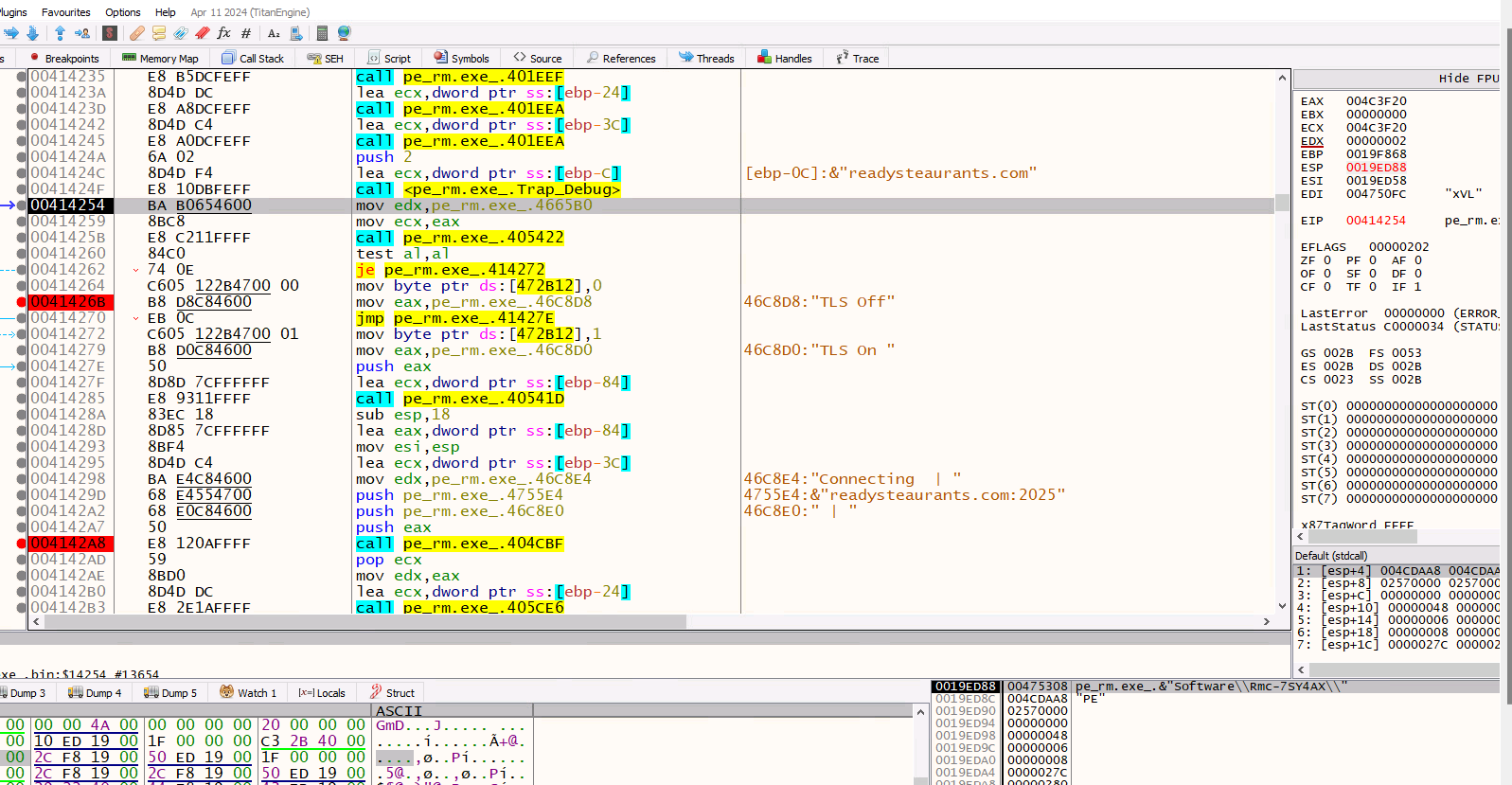Viewport: 1512px width, 785px height.
Task: Open the Help menu
Action: [166, 12]
